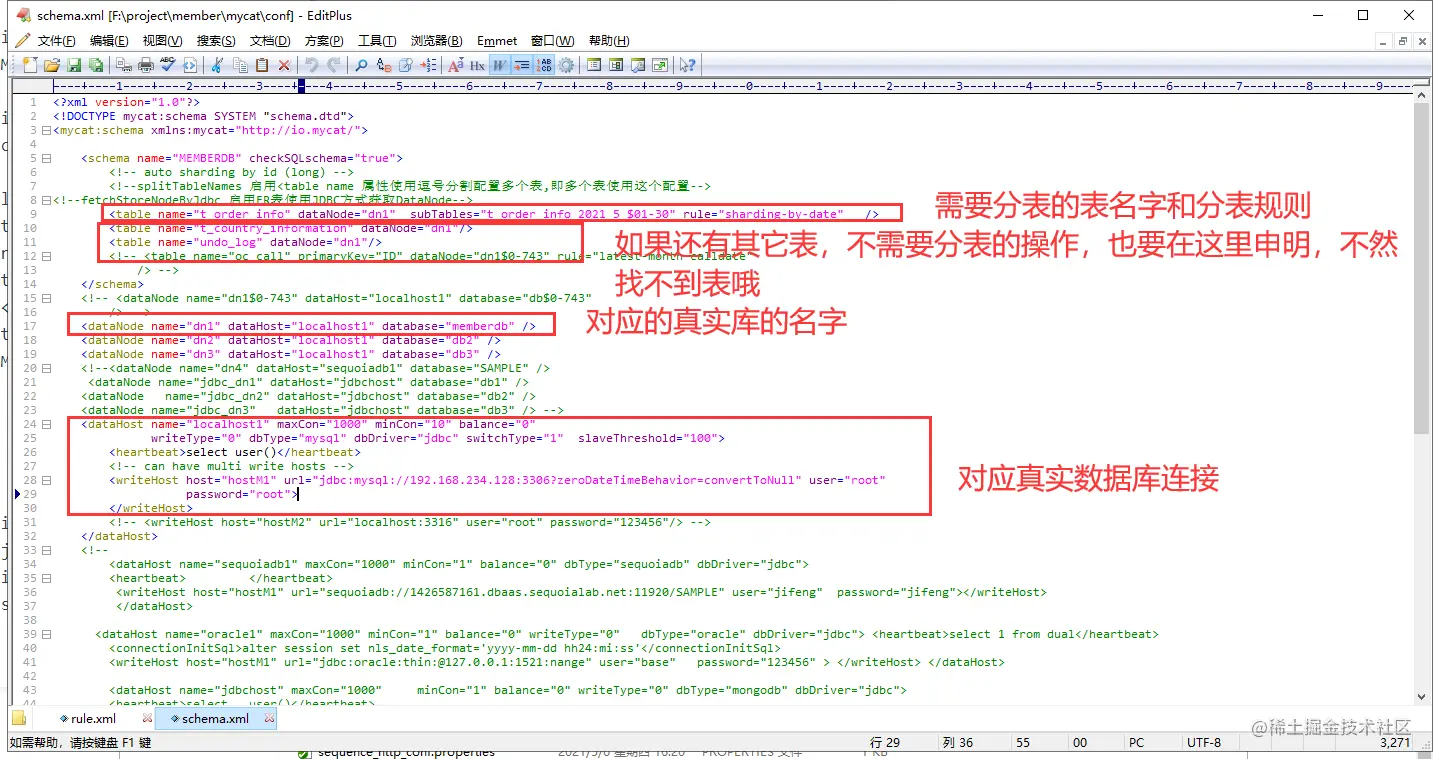Switch to Hex viewer with Hx icon

(477, 65)
